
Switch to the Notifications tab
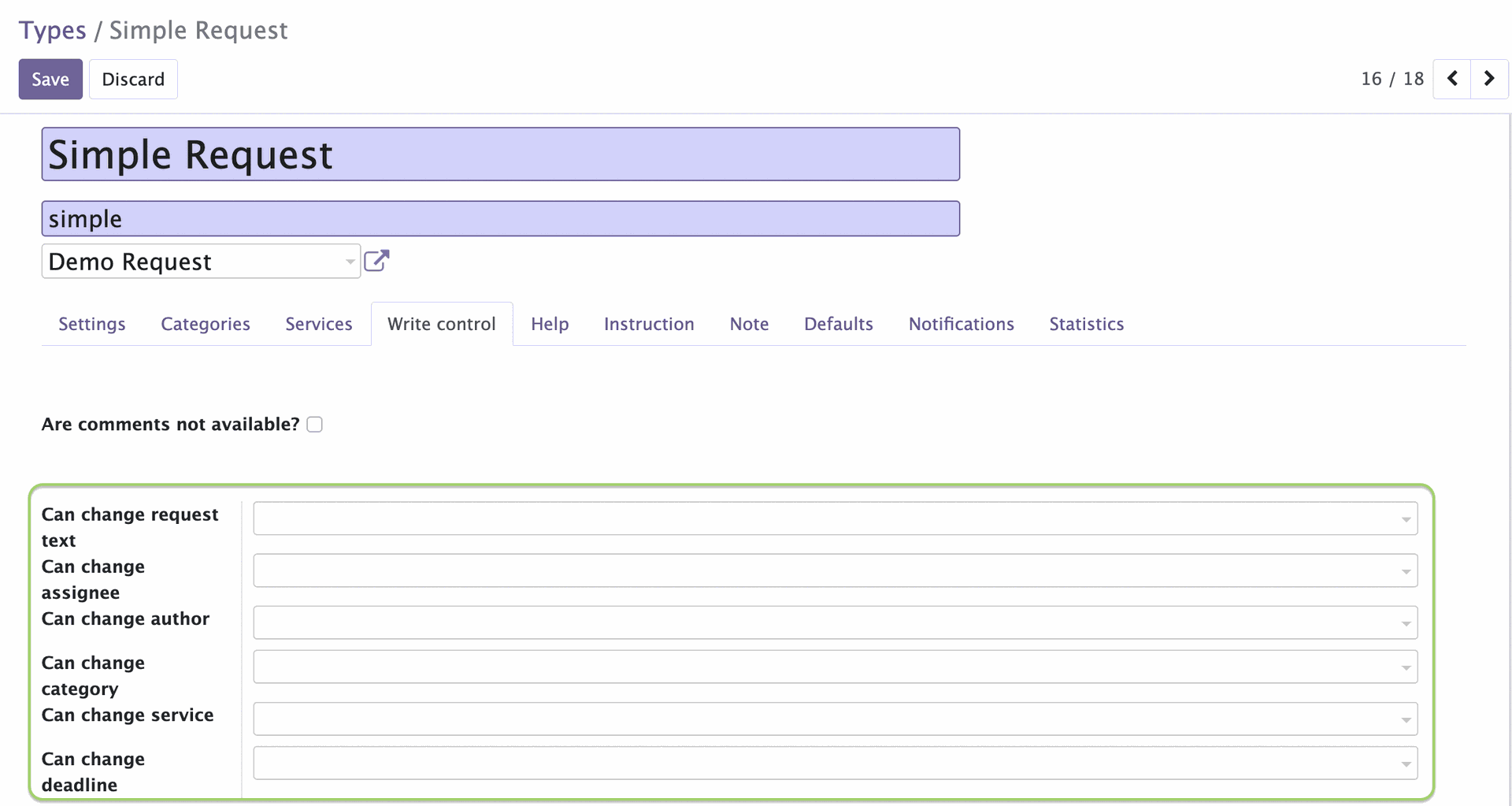(962, 324)
